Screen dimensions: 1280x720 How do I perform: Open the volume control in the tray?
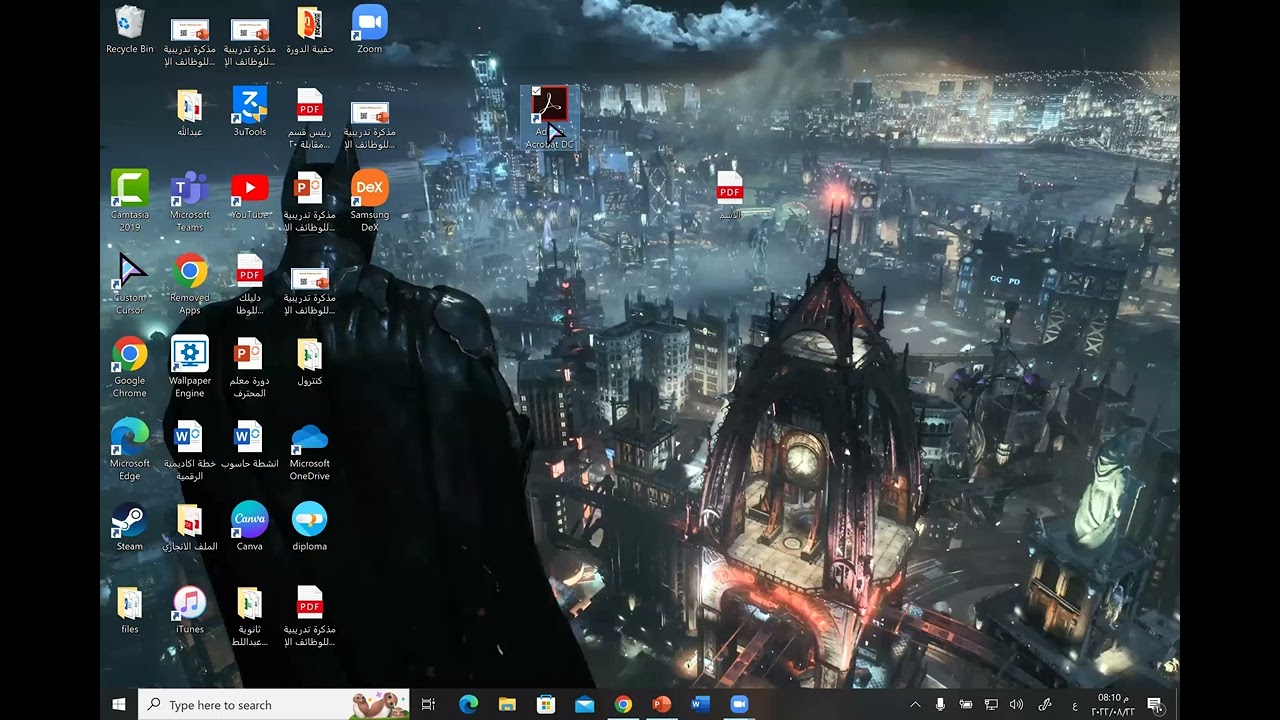[1017, 705]
